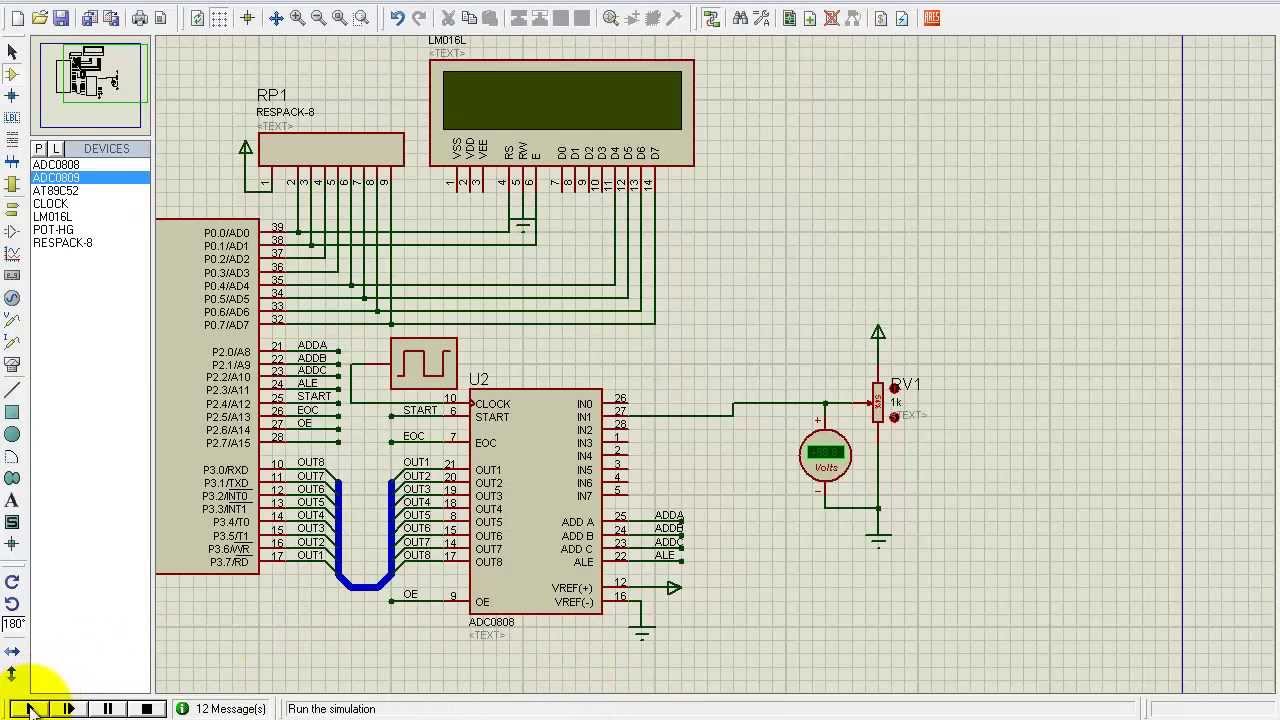This screenshot has width=1280, height=720.
Task: Toggle the wire auto-router
Action: click(711, 18)
